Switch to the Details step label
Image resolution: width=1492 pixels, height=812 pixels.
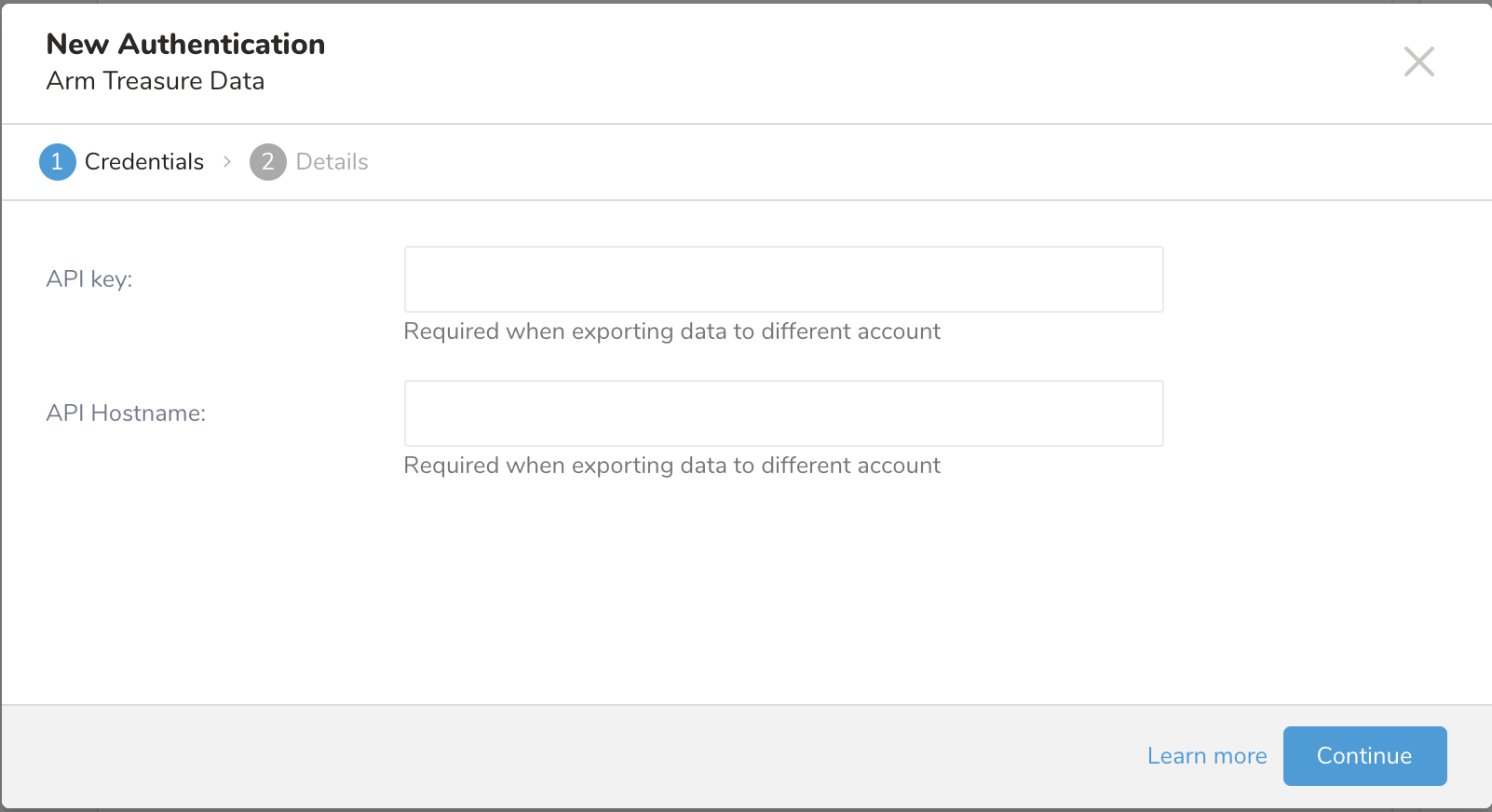coord(332,162)
